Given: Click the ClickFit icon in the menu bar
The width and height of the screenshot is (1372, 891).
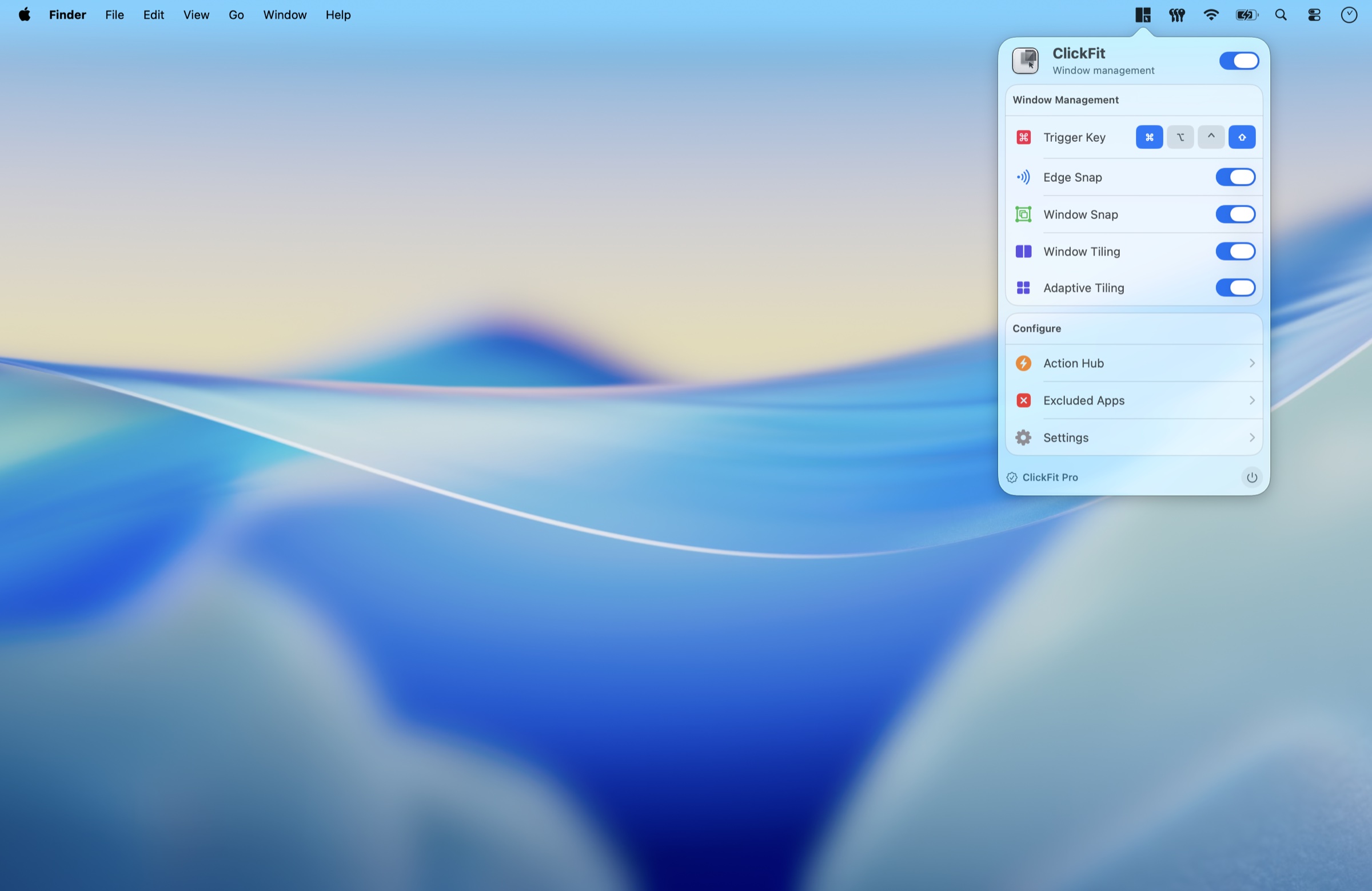Looking at the screenshot, I should click(1142, 15).
